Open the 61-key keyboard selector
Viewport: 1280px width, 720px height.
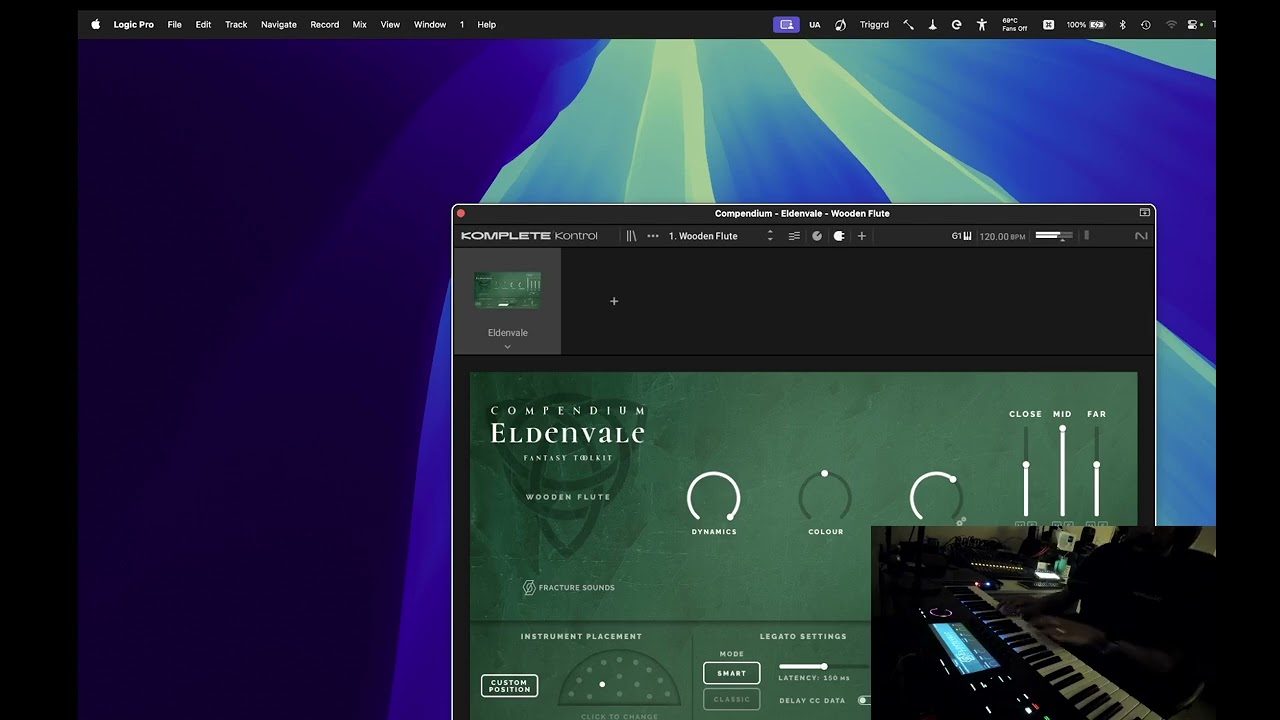(961, 236)
